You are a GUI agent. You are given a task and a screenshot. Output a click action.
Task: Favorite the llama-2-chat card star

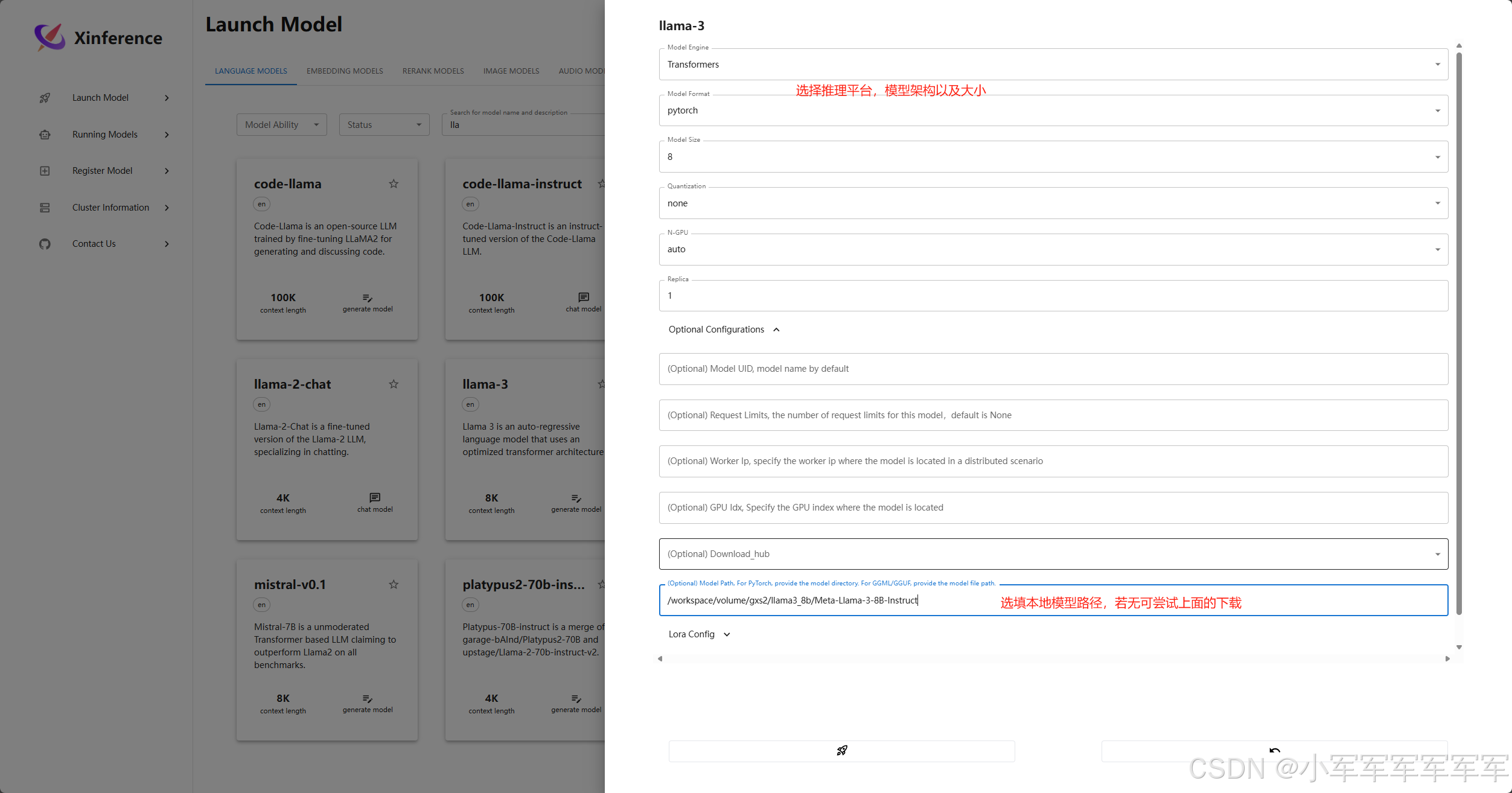coord(394,384)
